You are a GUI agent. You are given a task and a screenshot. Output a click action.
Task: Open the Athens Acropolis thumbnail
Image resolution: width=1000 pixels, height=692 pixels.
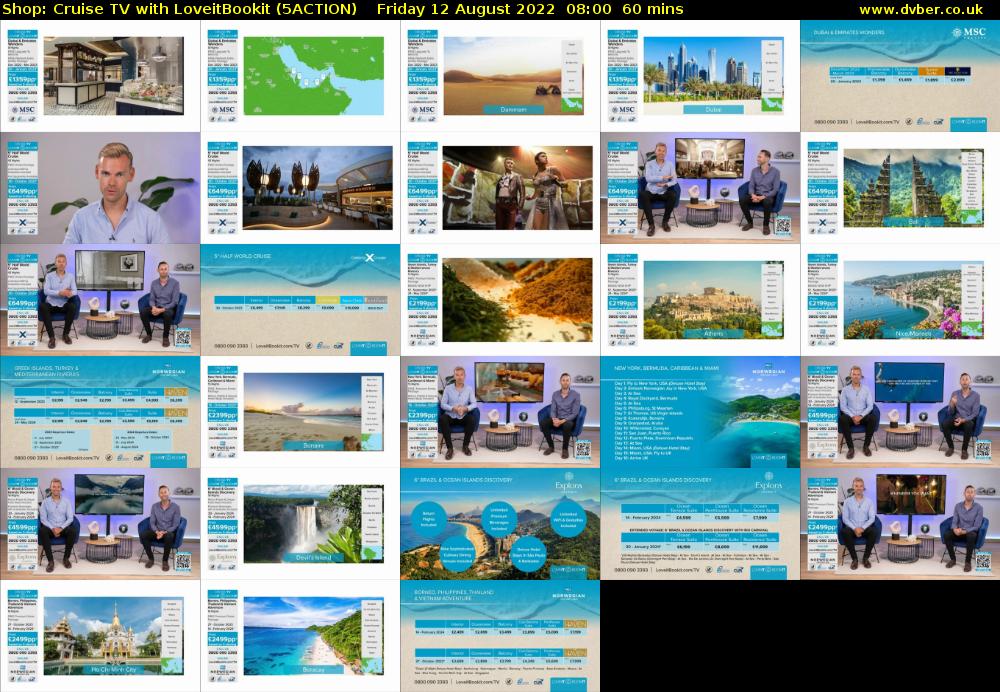pyautogui.click(x=700, y=300)
